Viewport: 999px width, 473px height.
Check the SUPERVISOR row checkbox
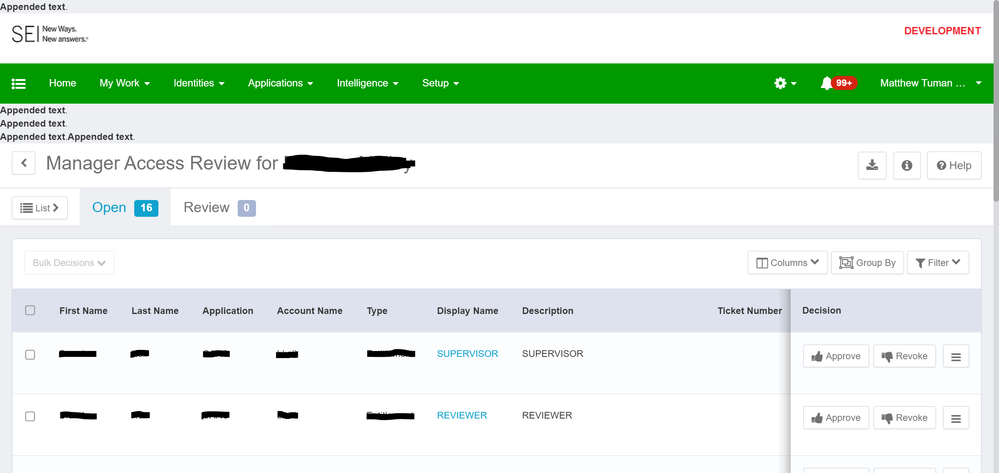30,355
